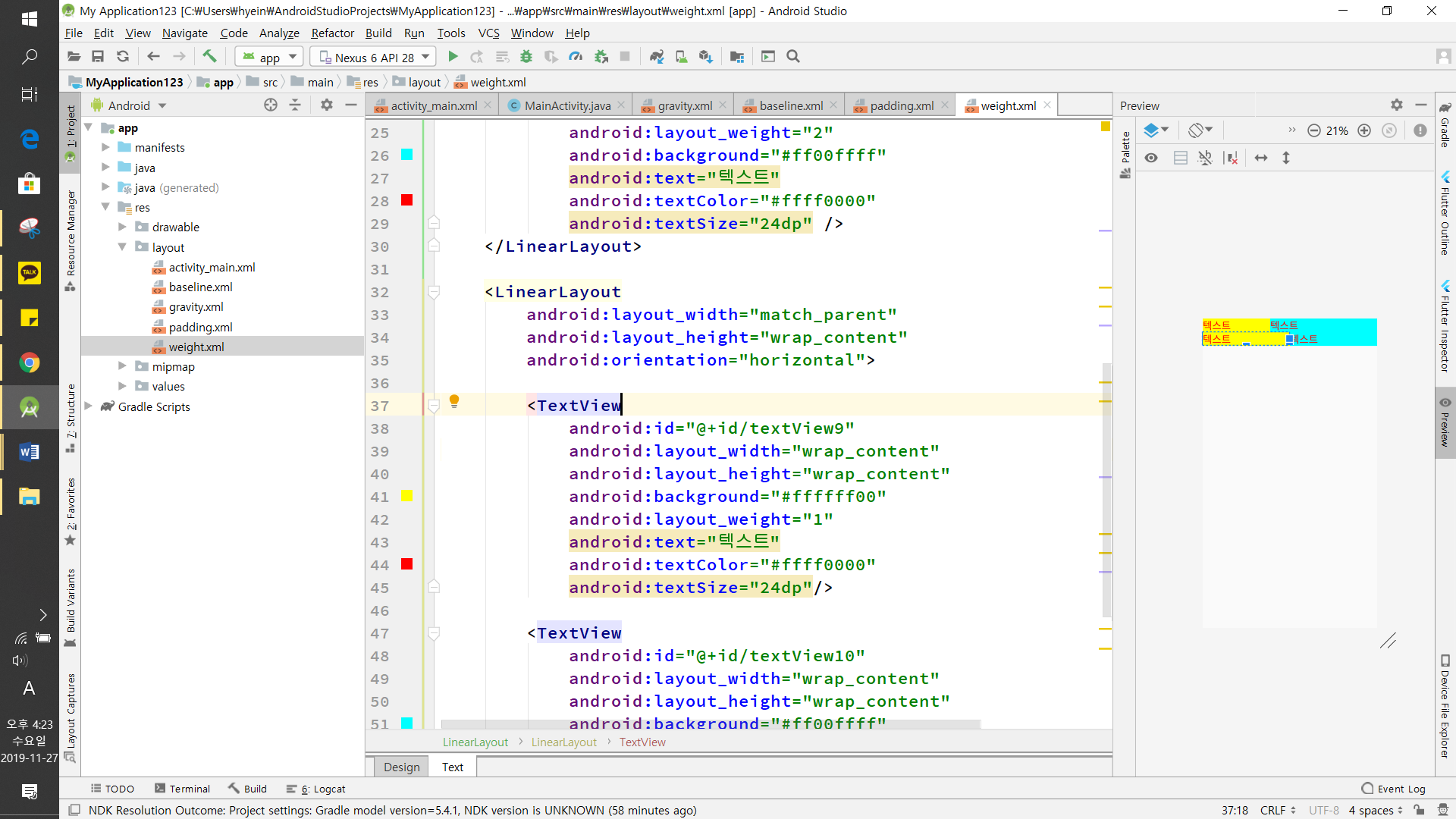This screenshot has height=819, width=1456.
Task: Click the Search Everywhere magnifier icon
Action: 793,57
